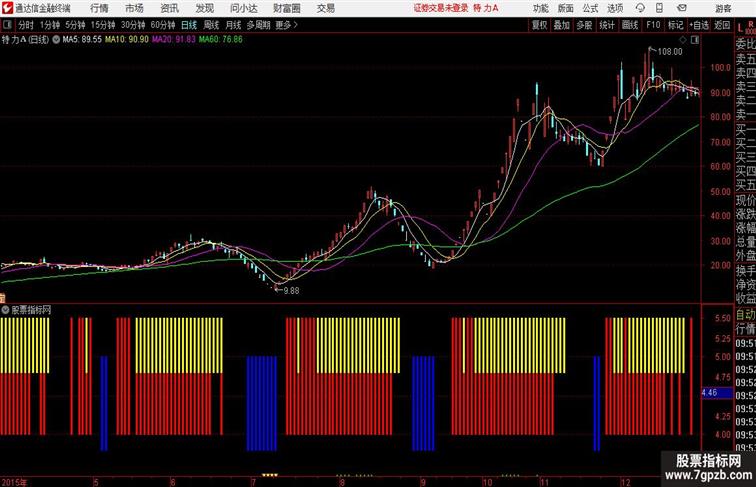The width and height of the screenshot is (756, 487).
Task: Switch to the 60分钟 period tab
Action: (162, 25)
